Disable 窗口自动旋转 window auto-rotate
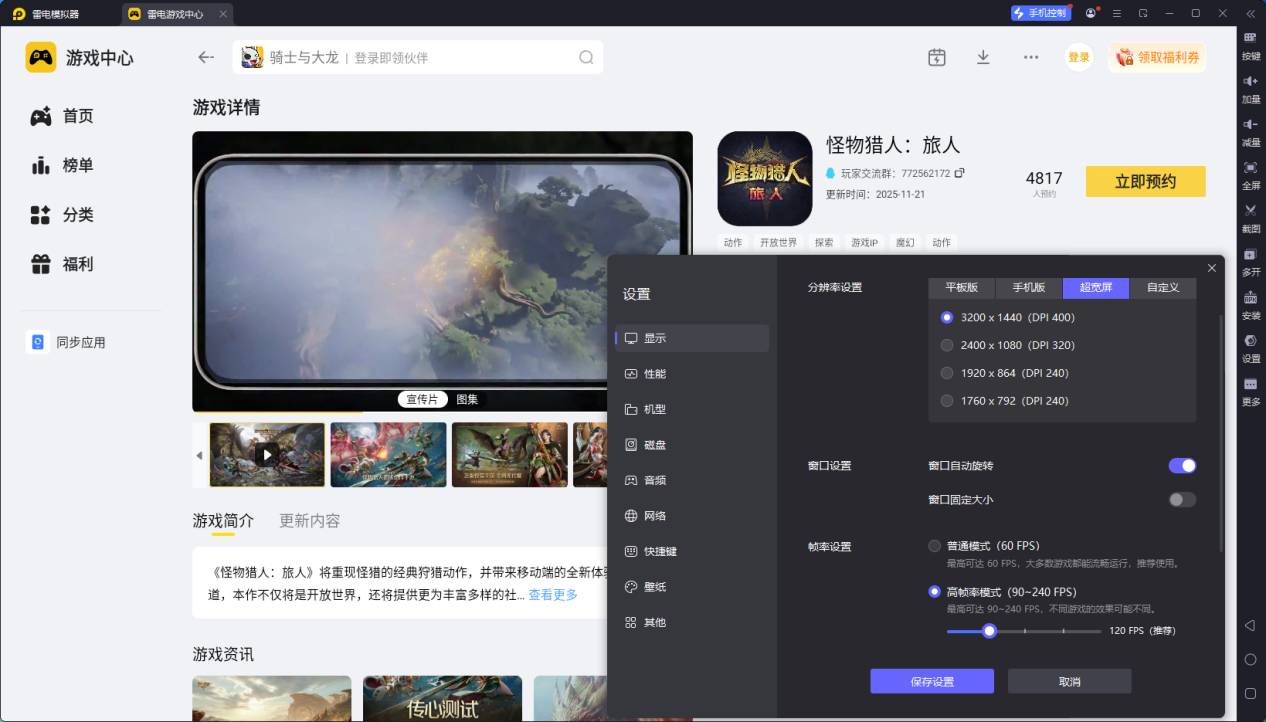This screenshot has height=722, width=1266. (x=1182, y=465)
